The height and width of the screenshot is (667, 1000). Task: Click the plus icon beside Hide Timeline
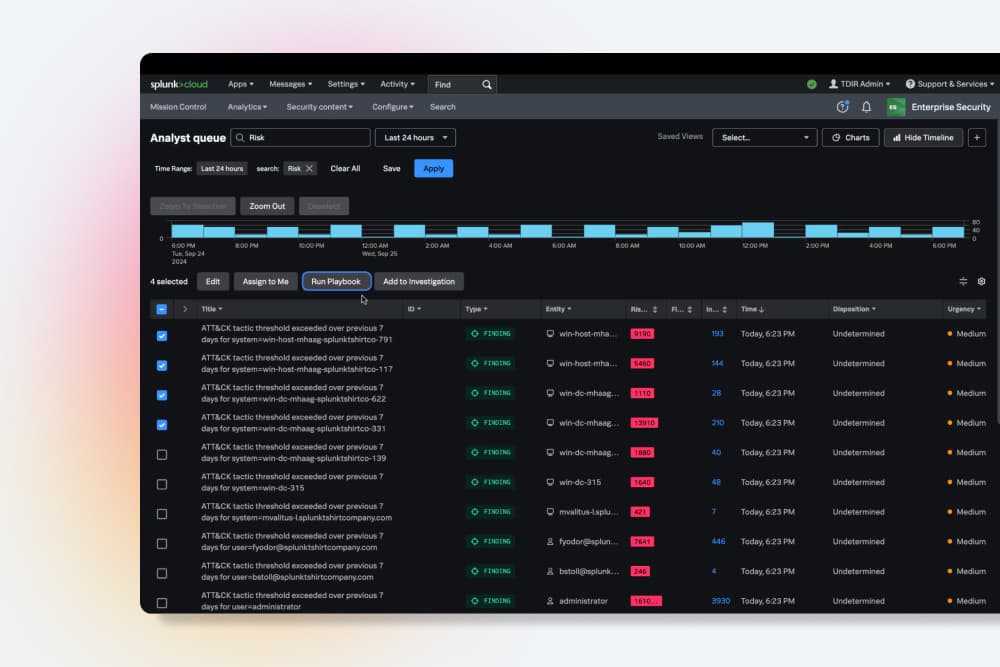coord(977,137)
